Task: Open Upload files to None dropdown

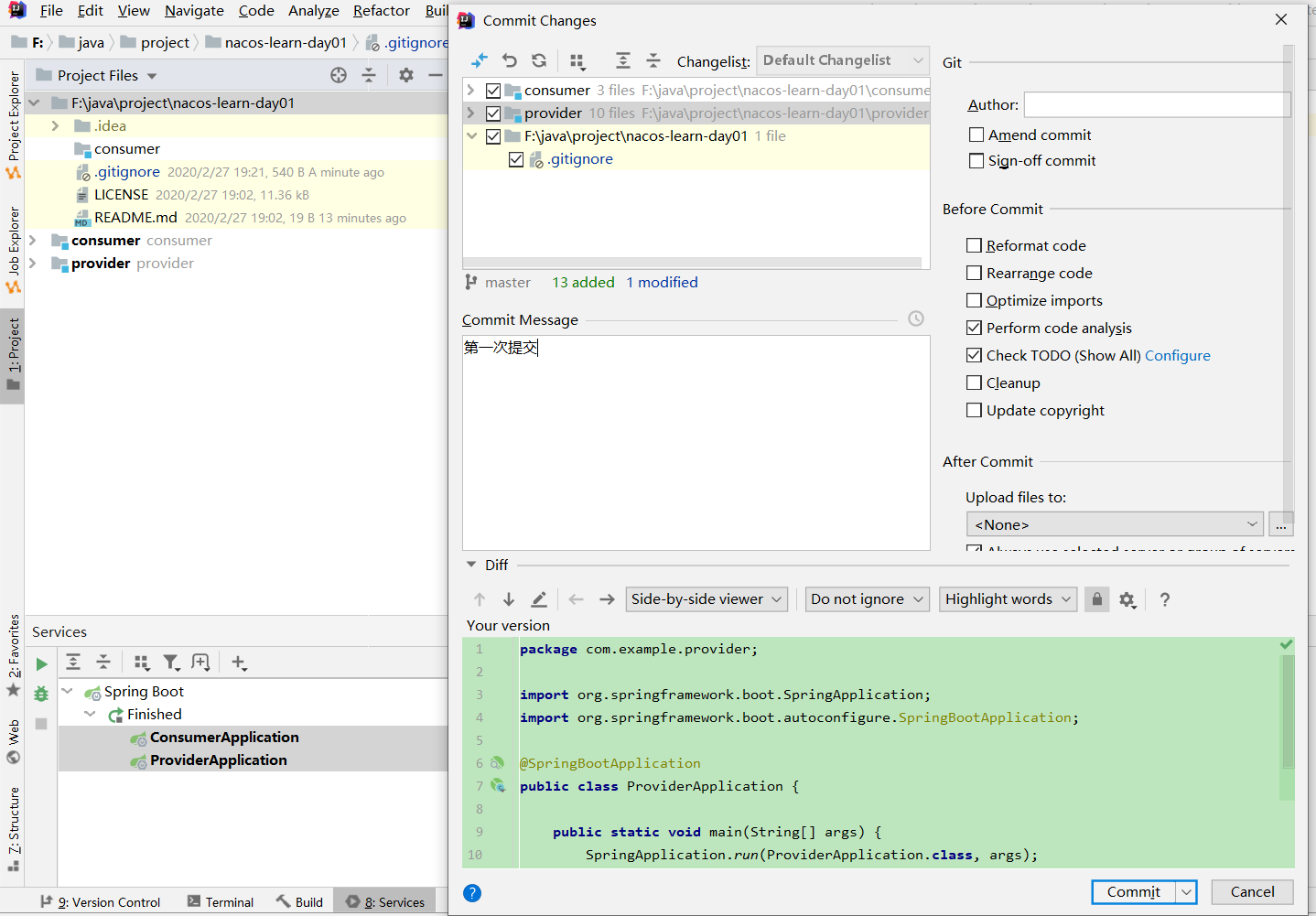Action: pos(1116,524)
